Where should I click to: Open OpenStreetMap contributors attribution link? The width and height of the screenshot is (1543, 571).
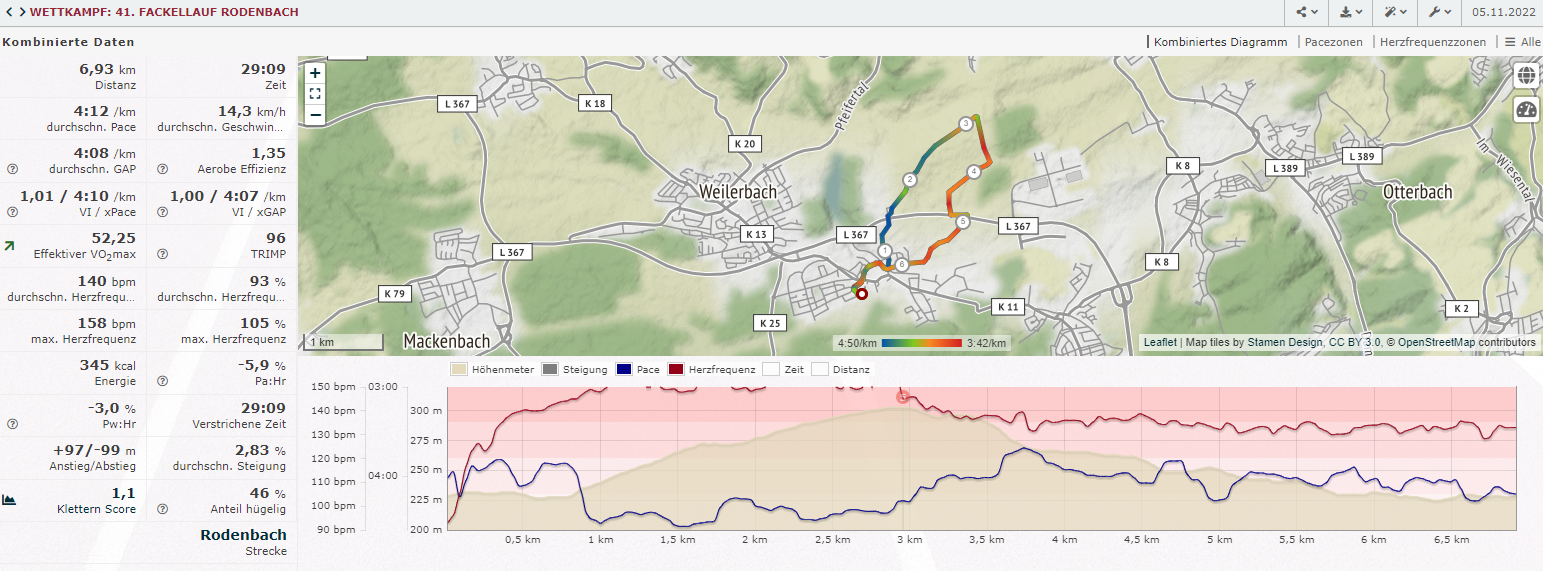[x=1466, y=342]
